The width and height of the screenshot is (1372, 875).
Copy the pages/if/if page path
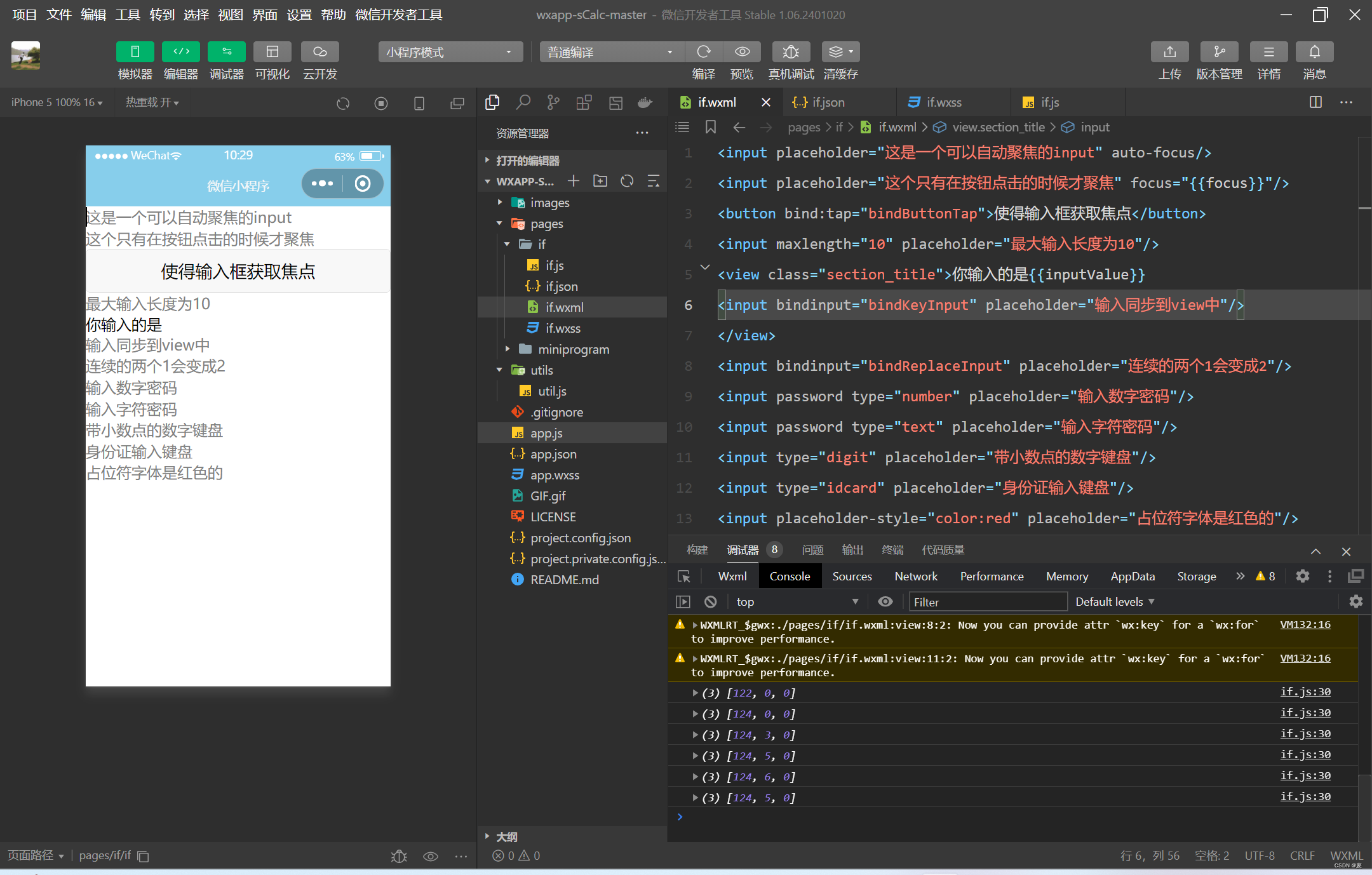[144, 856]
